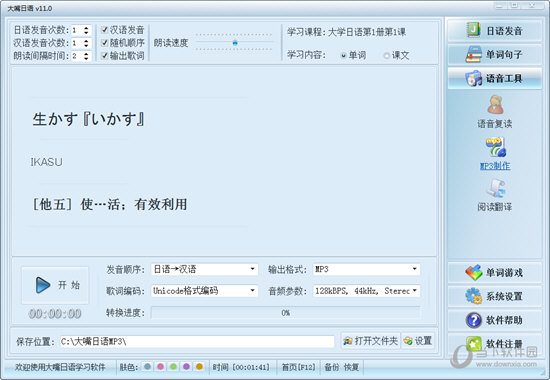Click the romaji text IKASU
Screen dimensions: 550x380
[46, 162]
